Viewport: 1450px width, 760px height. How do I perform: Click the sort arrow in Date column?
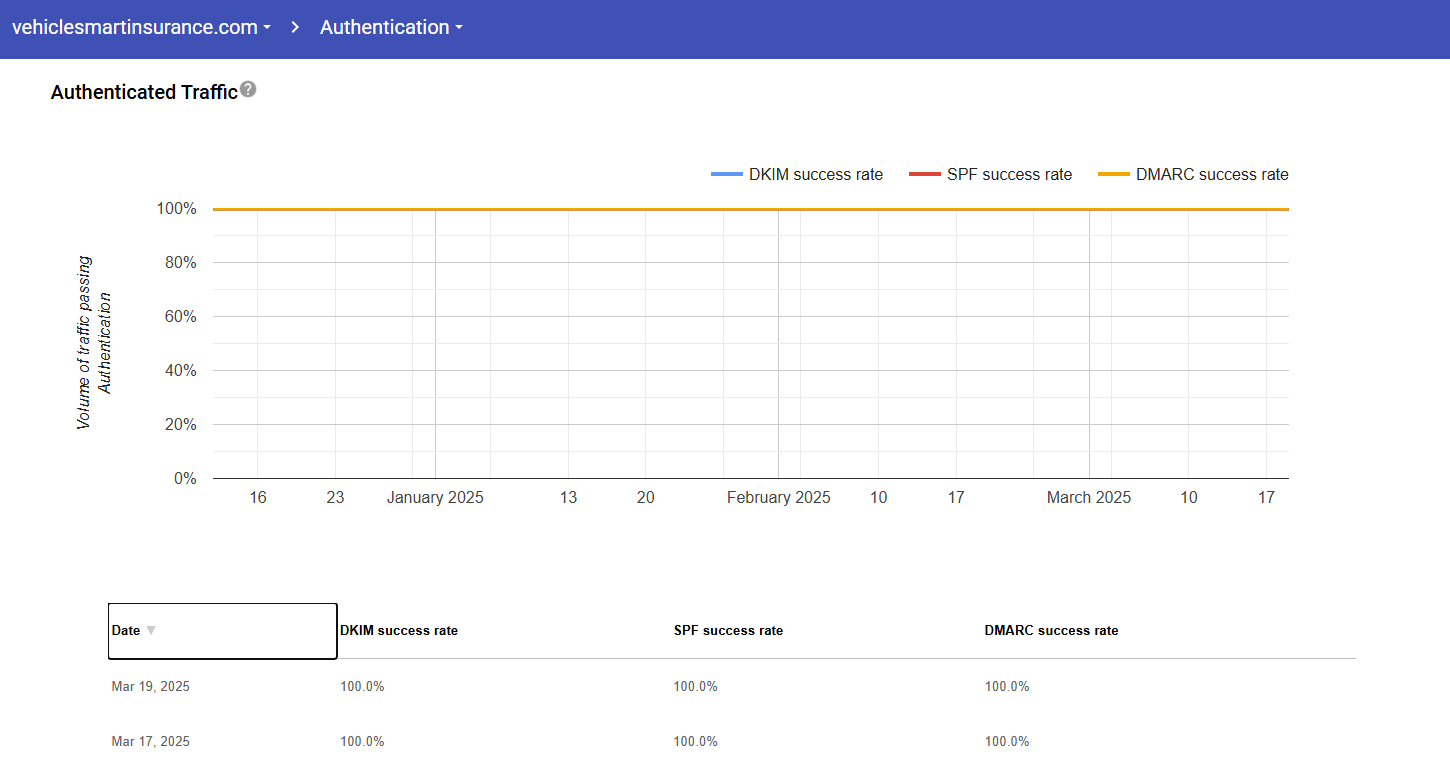pos(151,631)
